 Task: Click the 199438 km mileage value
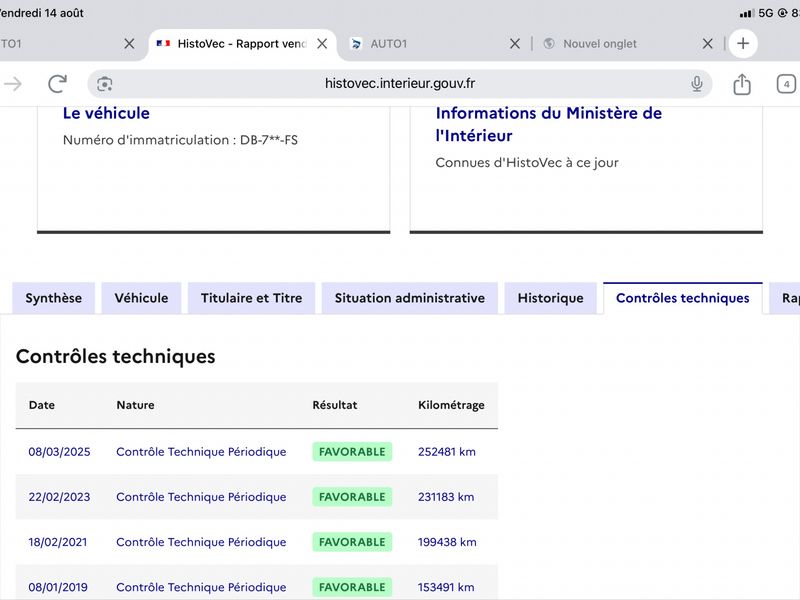pyautogui.click(x=447, y=542)
